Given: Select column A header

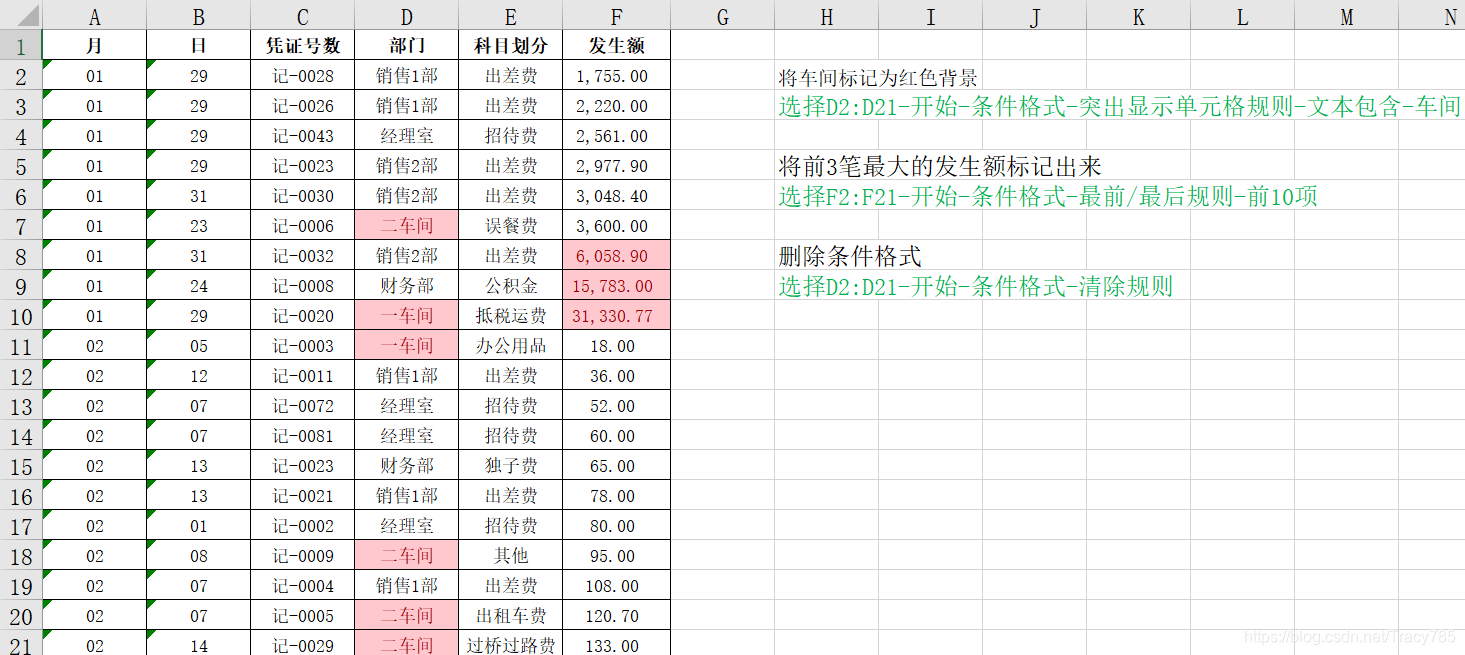Looking at the screenshot, I should click(x=94, y=16).
